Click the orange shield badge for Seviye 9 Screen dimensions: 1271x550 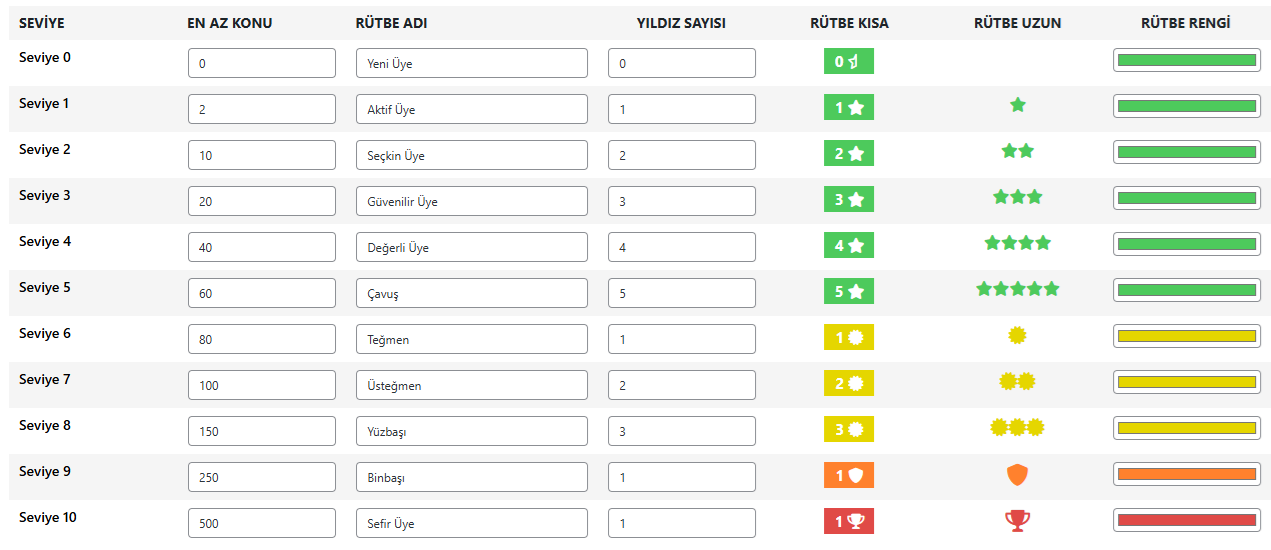[849, 475]
